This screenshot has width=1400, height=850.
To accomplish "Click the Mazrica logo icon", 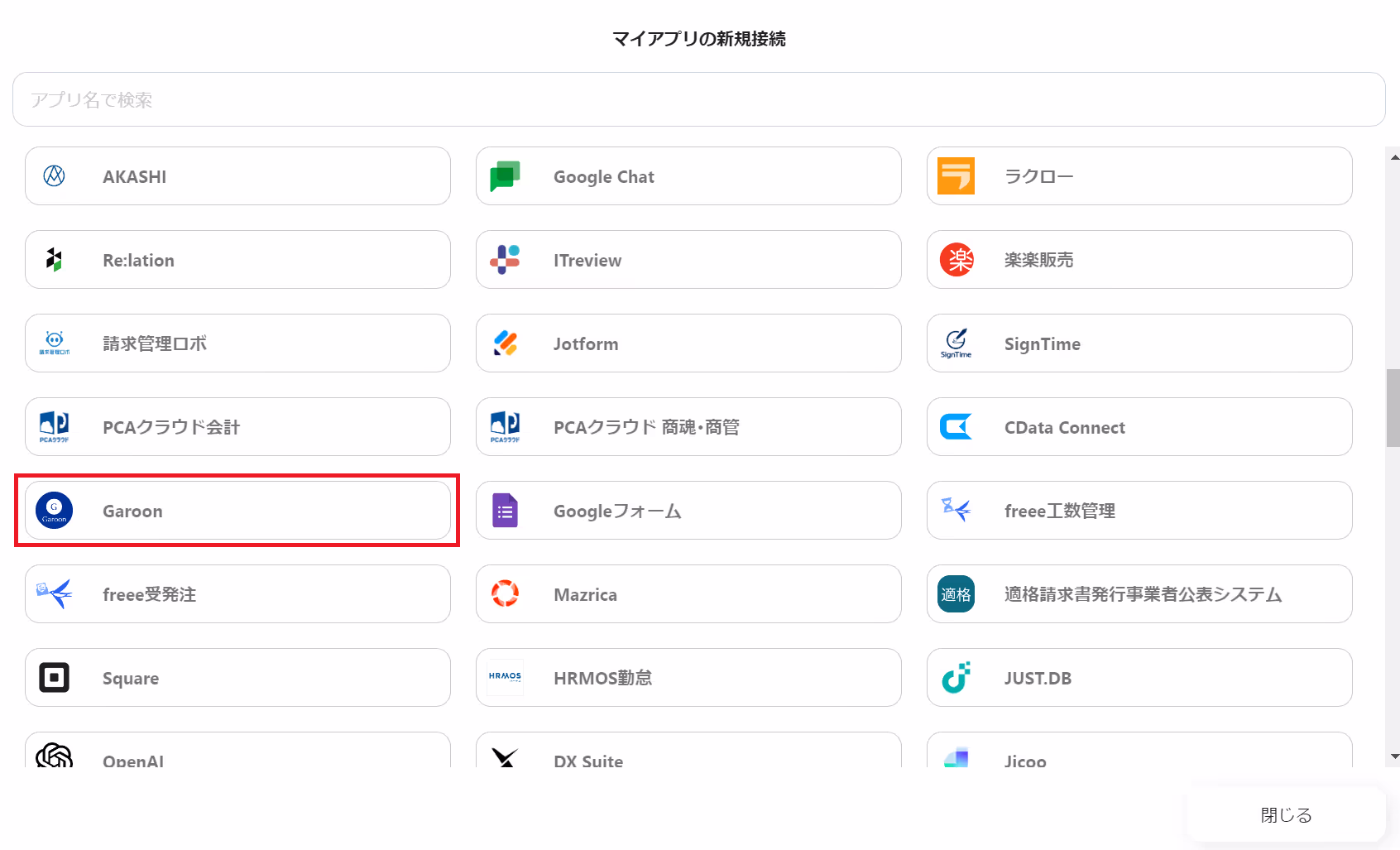I will 505,593.
